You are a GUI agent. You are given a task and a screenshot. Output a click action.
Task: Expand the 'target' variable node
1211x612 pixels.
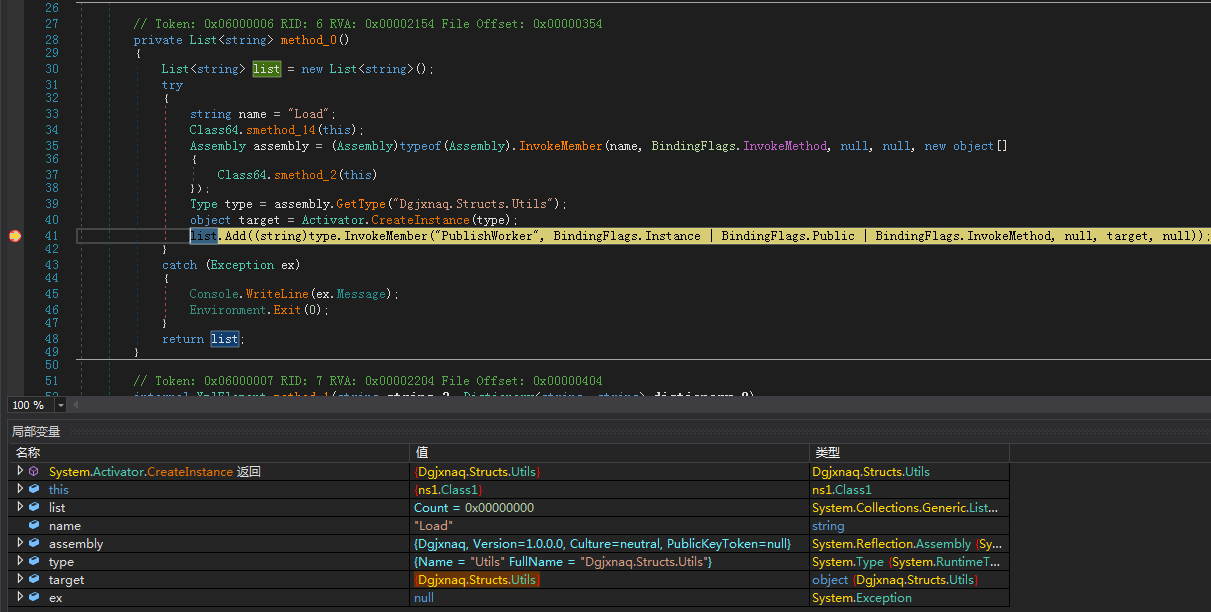click(19, 579)
